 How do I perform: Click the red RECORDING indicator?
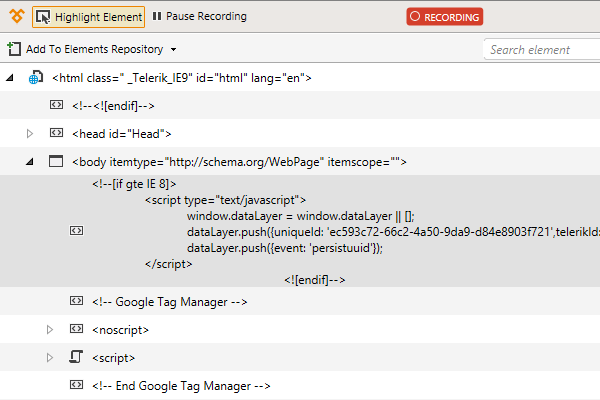coord(445,17)
